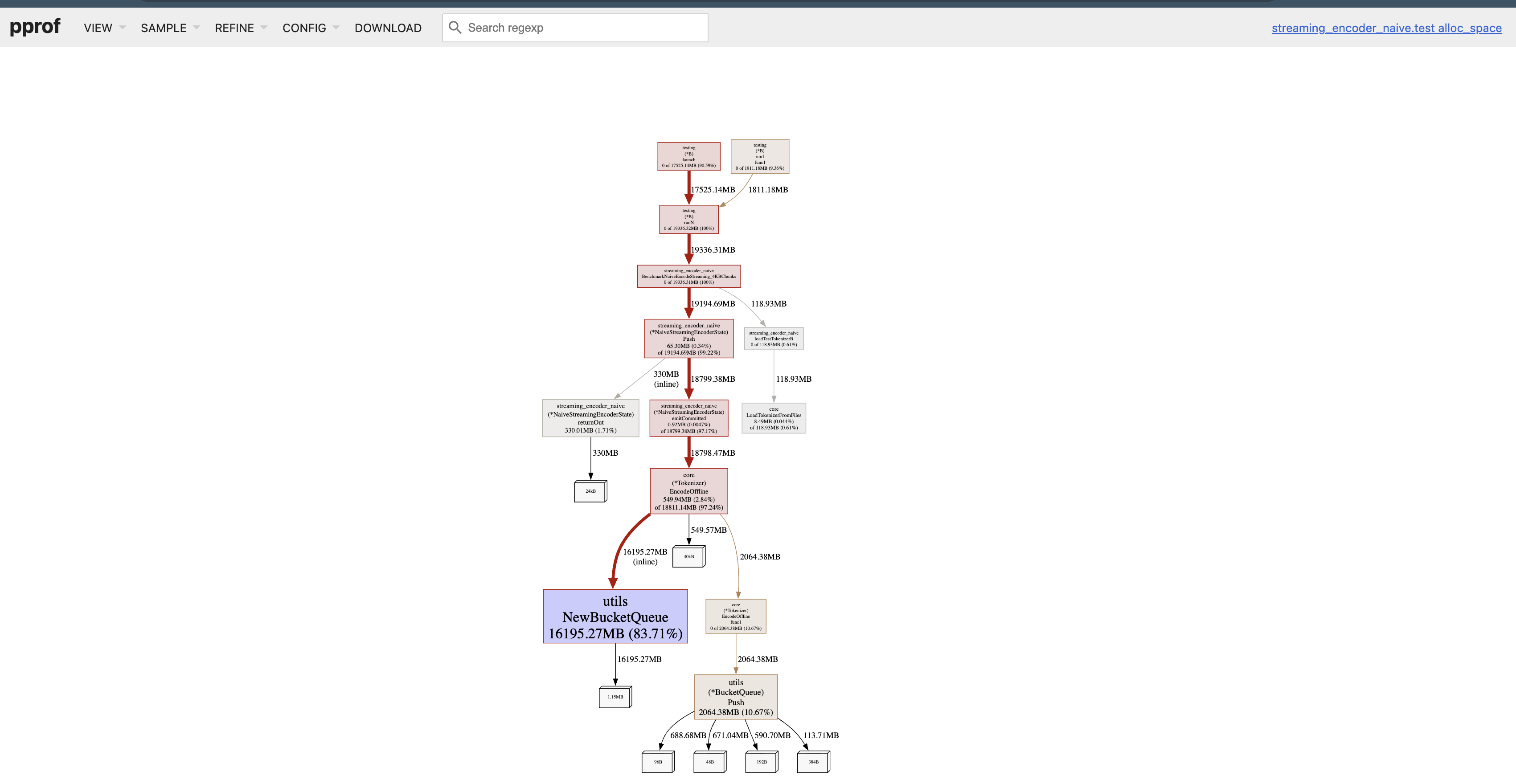Viewport: 1516px width, 784px height.
Task: Select the BenchmarkNaiveEncodeStreaming_4KBChunks node
Action: pyautogui.click(x=689, y=276)
